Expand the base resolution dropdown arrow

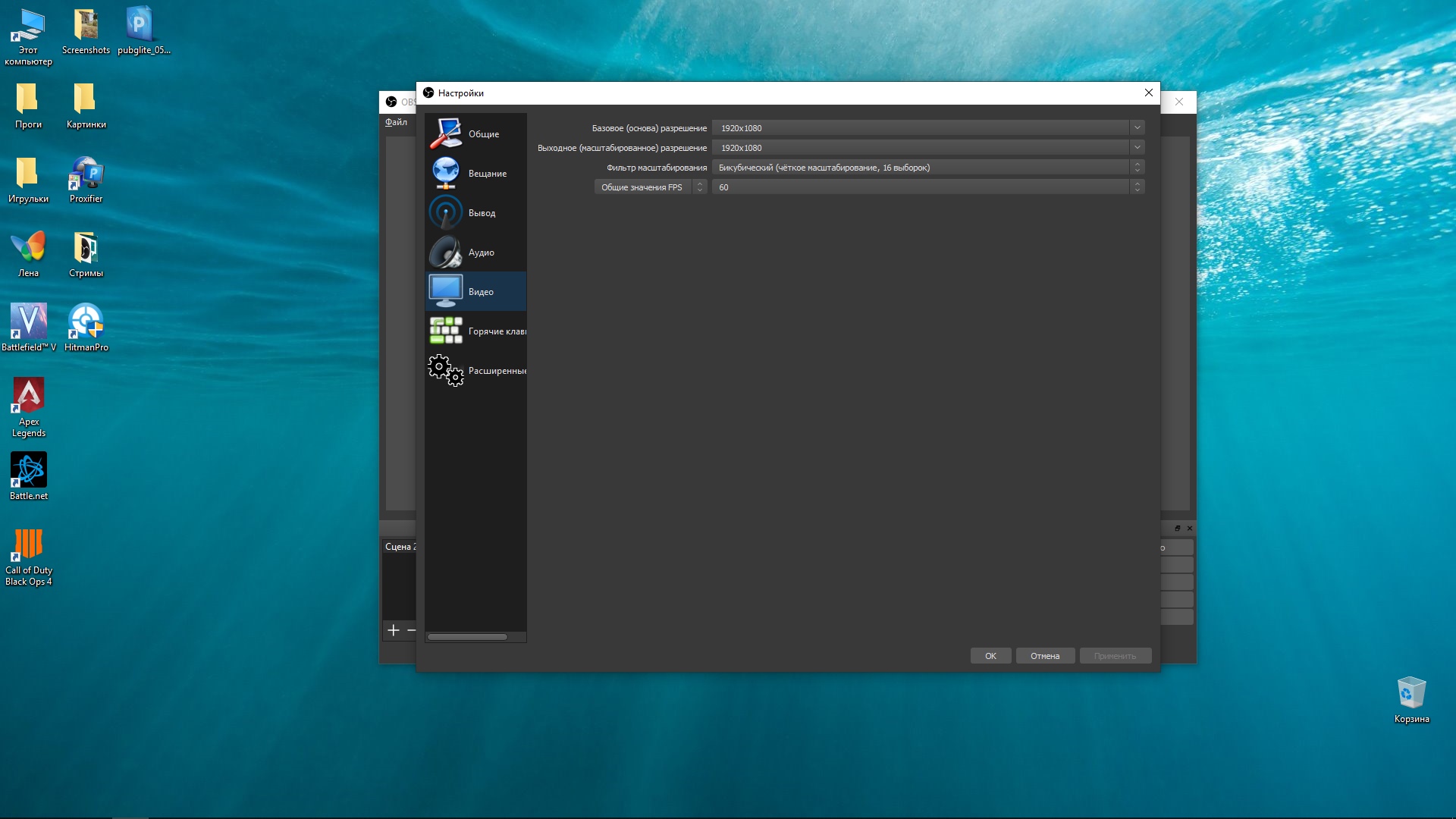pos(1137,128)
